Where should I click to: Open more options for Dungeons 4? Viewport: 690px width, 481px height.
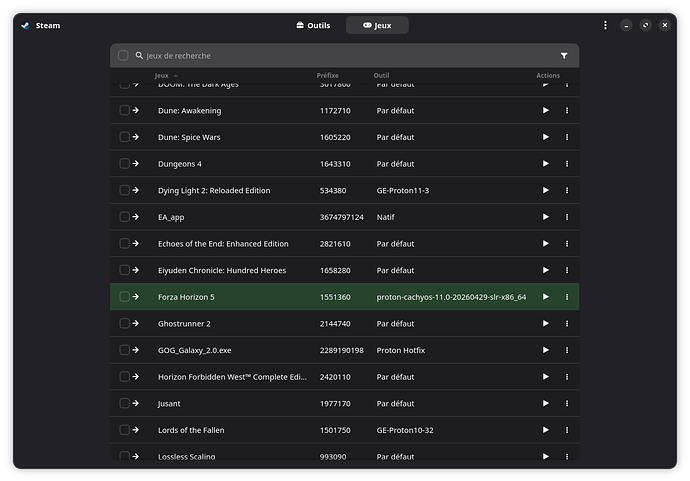pos(567,164)
